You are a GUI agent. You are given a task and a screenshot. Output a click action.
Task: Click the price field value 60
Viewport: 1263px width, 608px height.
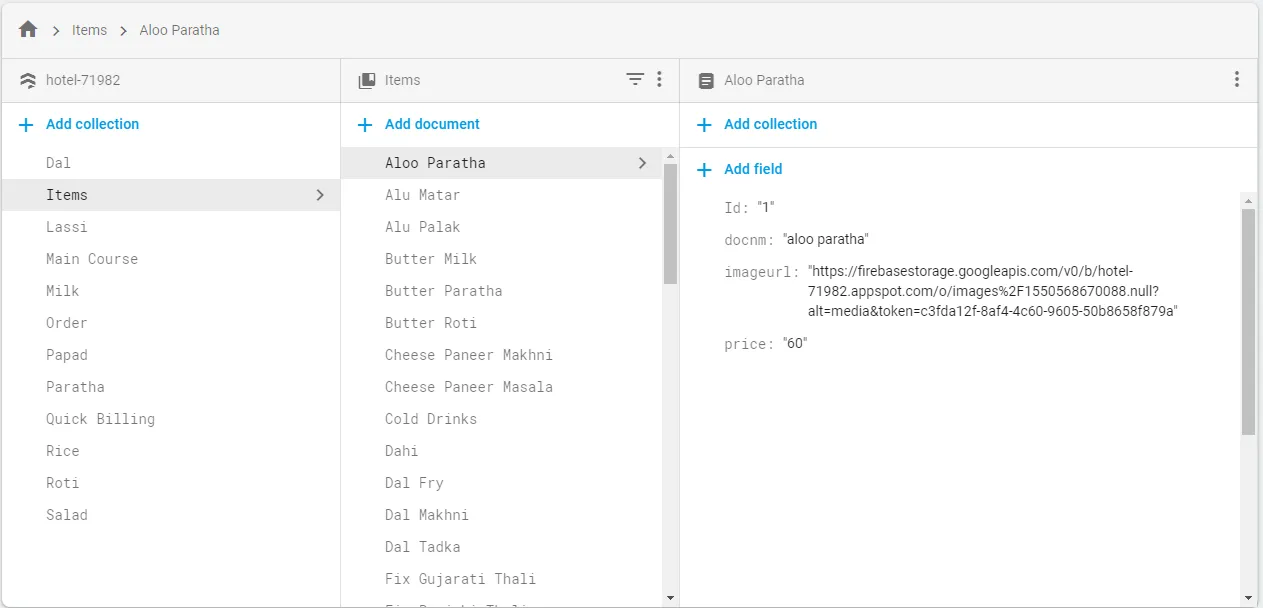pyautogui.click(x=796, y=344)
